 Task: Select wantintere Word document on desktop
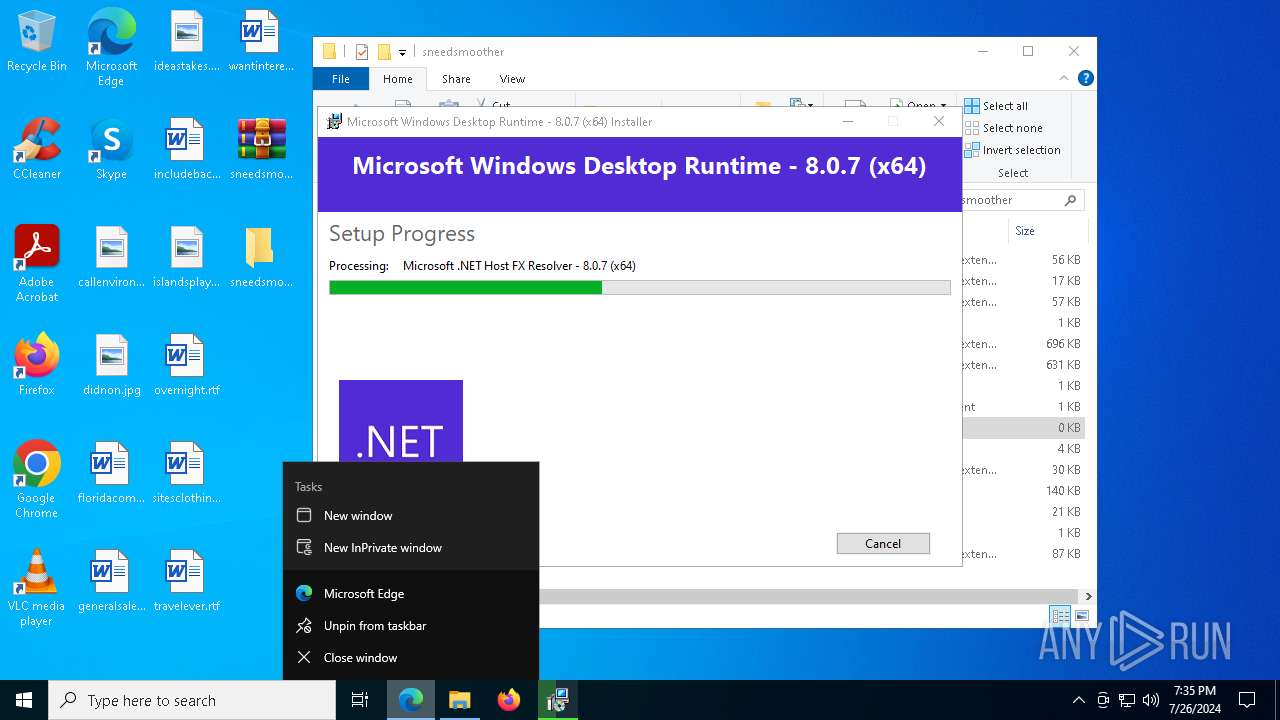[260, 41]
